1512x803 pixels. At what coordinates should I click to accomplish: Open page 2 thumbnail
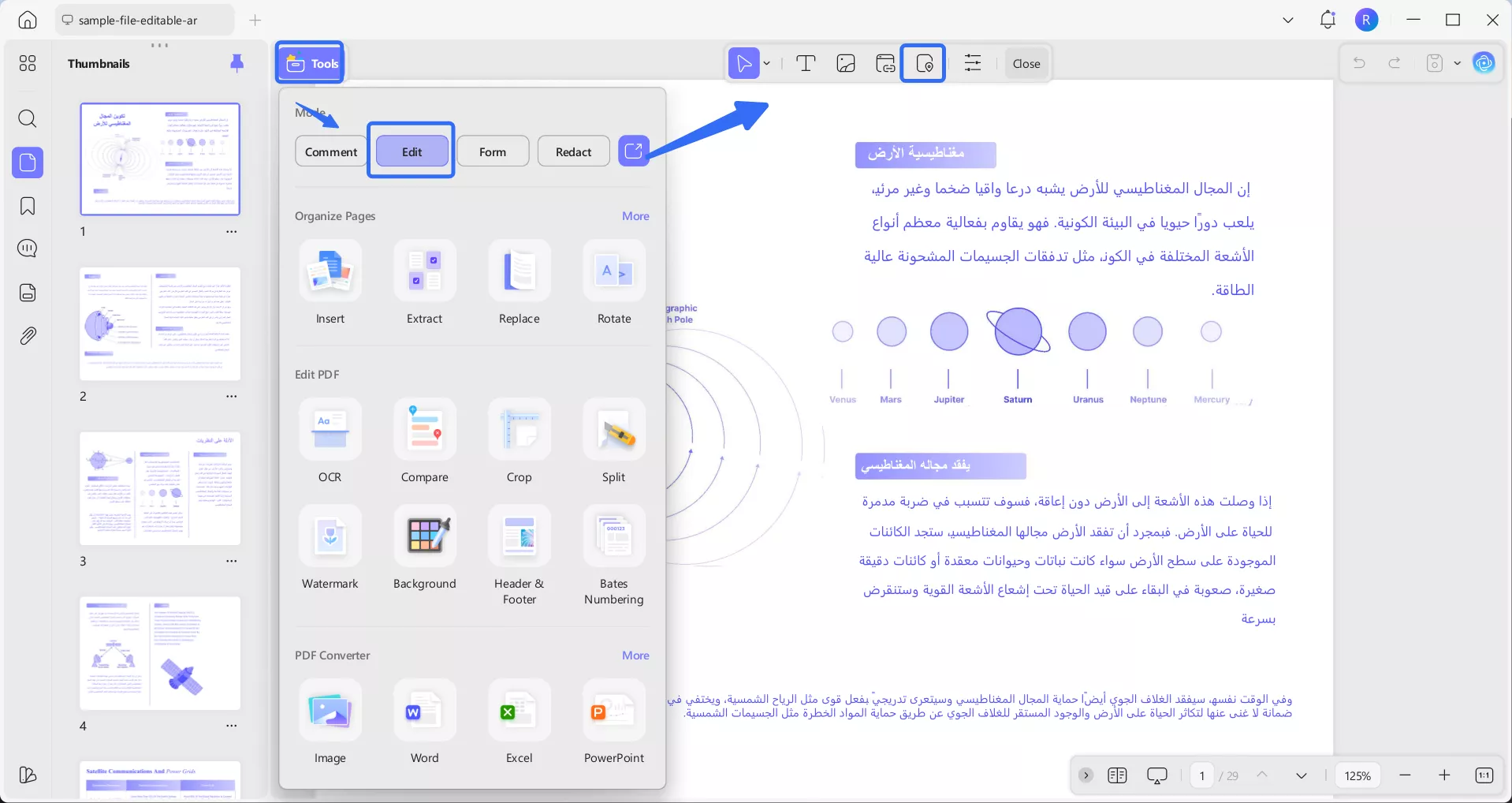pos(160,323)
